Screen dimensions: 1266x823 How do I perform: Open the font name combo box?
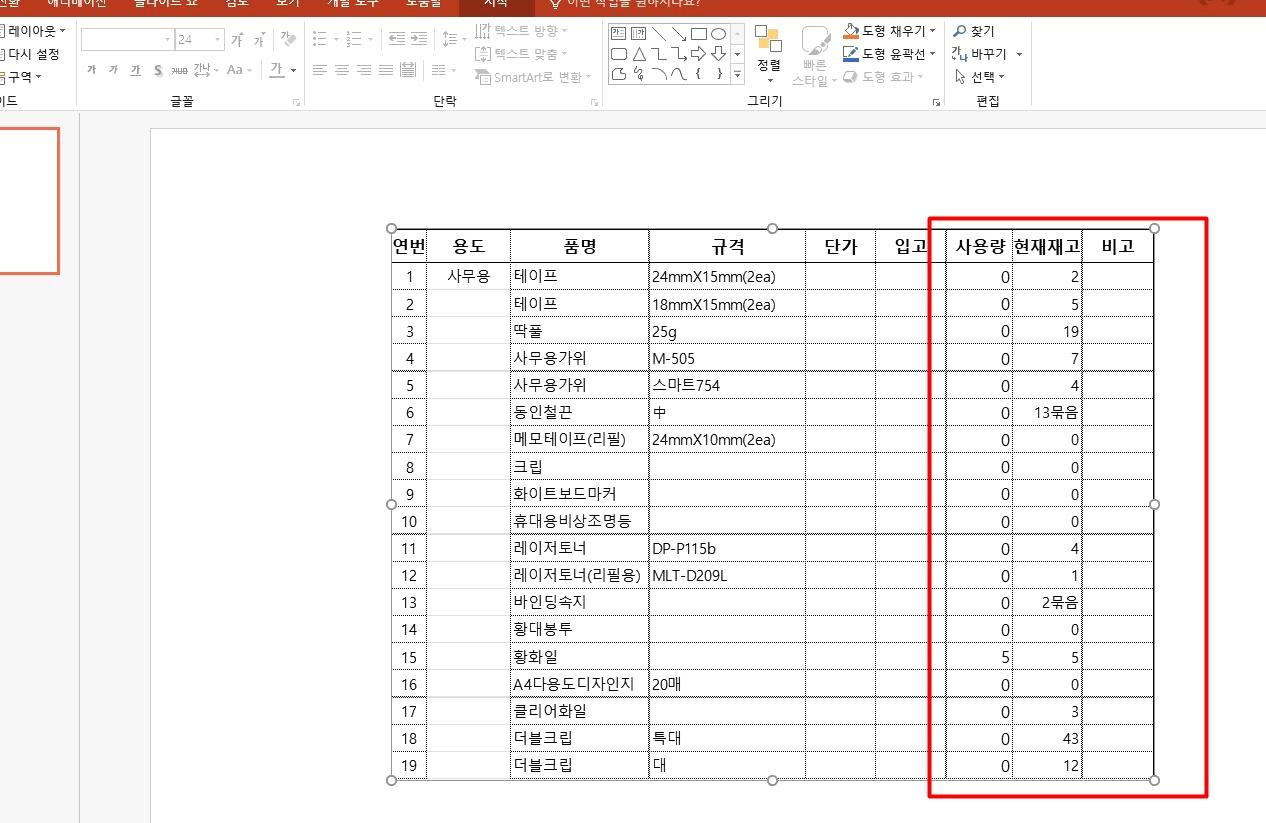(127, 40)
